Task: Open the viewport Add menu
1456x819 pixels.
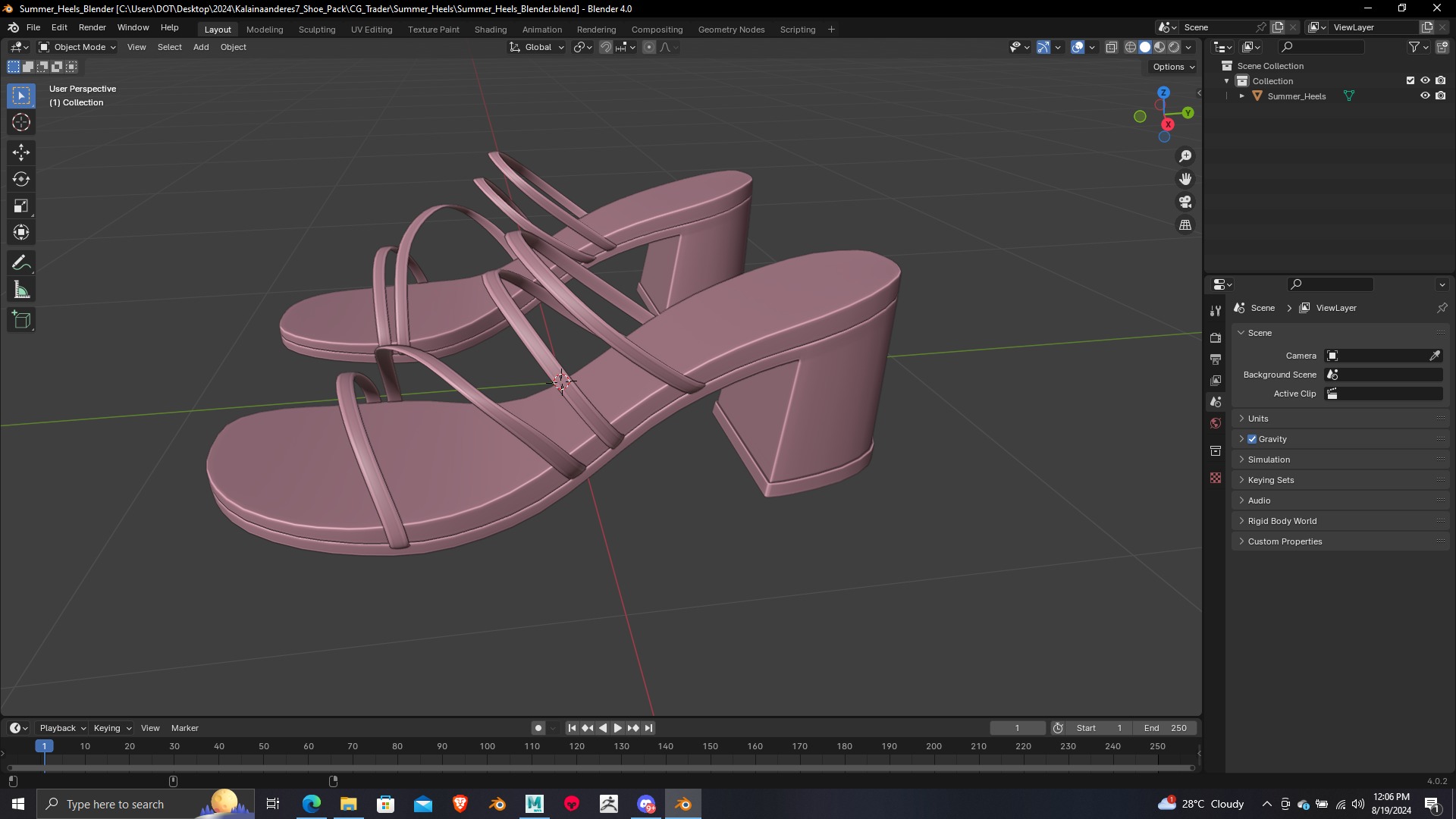Action: [x=201, y=47]
